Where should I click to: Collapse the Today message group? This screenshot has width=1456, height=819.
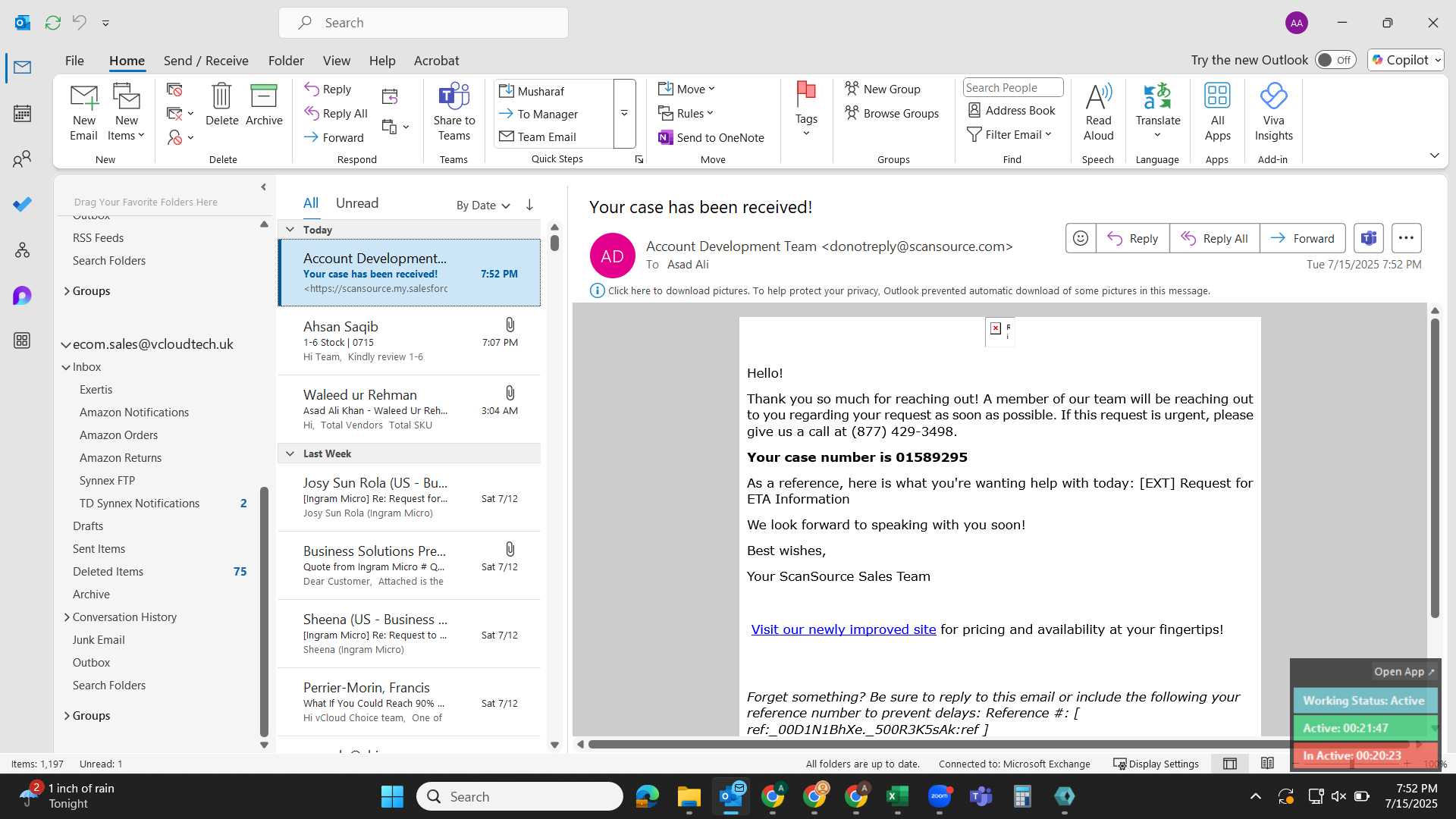(290, 229)
